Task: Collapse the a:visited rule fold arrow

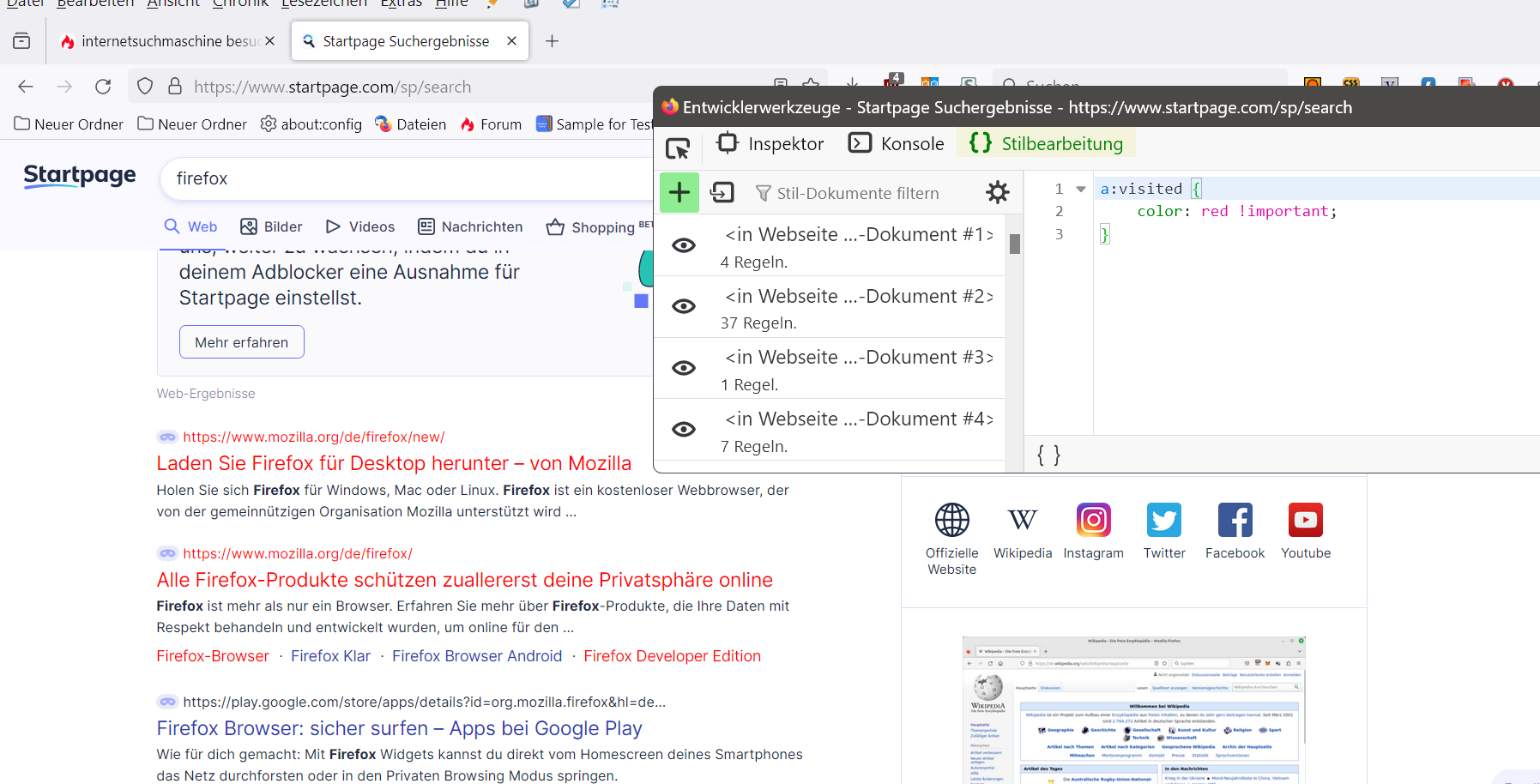Action: coord(1081,189)
